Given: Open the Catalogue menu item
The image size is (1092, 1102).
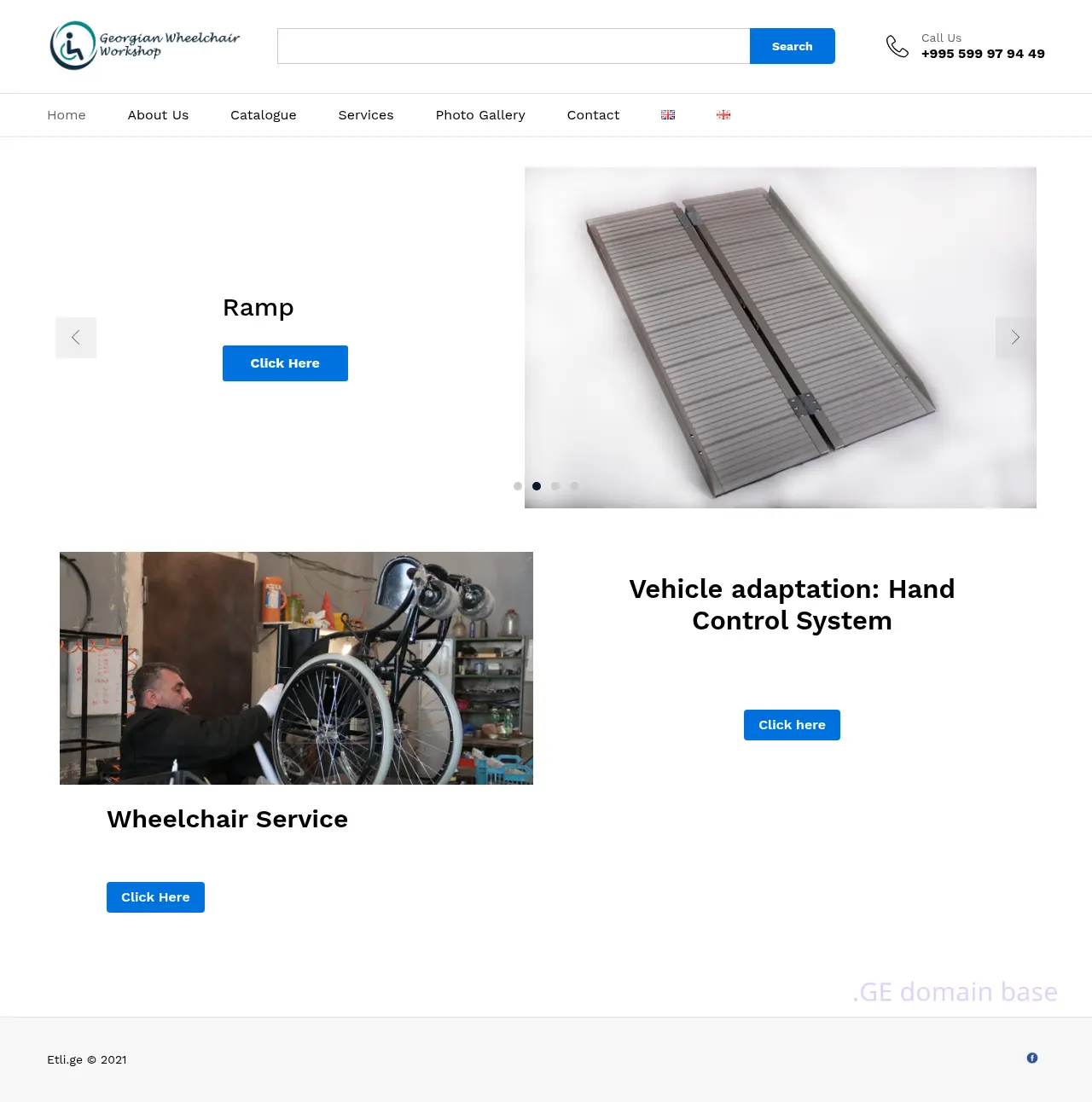Looking at the screenshot, I should [x=264, y=115].
